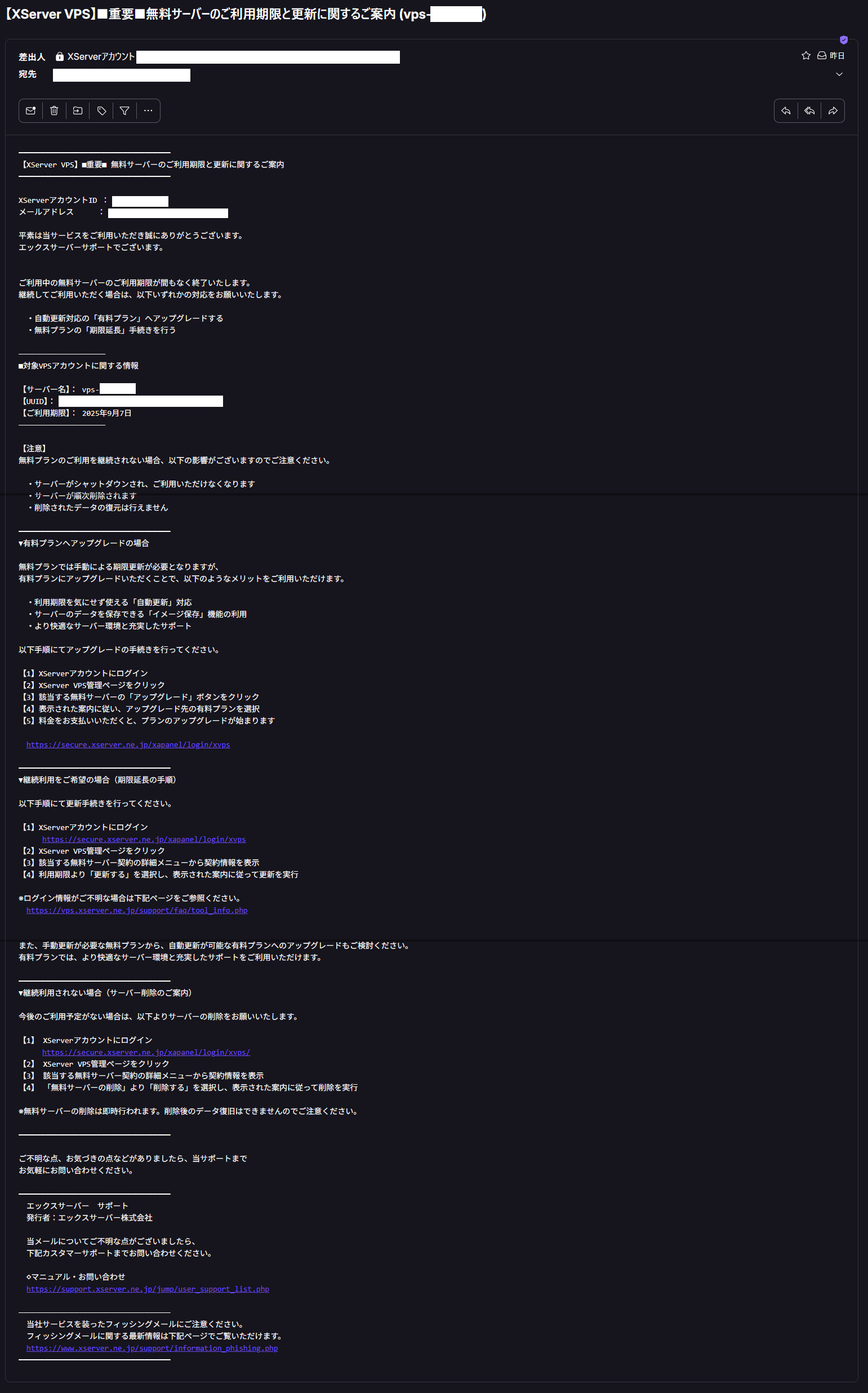This screenshot has height=1393, width=868.
Task: Click text 発行者：エックスサーバー株式会社
Action: [90, 1218]
